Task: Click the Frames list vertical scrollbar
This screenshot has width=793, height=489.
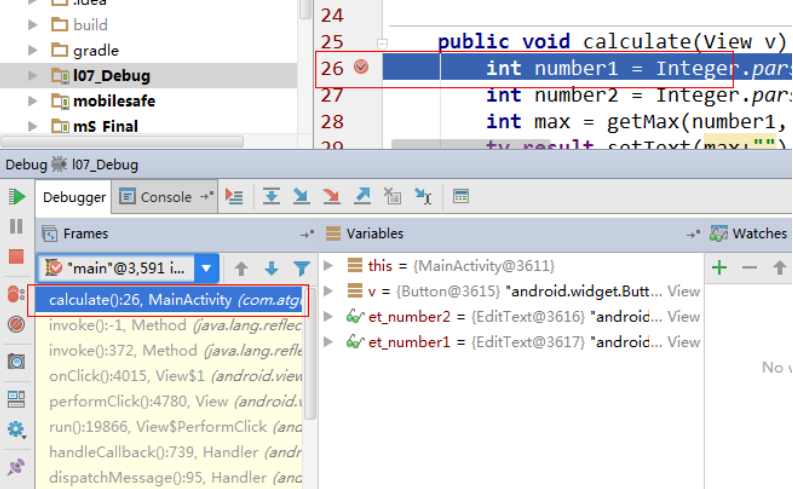Action: pyautogui.click(x=311, y=354)
